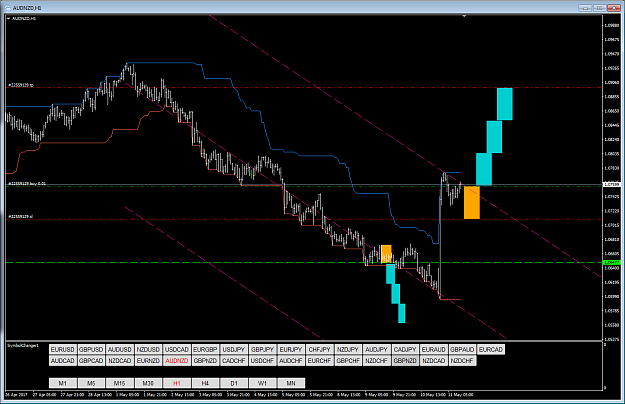Click the chart shift triangle marker

[x=464, y=16]
